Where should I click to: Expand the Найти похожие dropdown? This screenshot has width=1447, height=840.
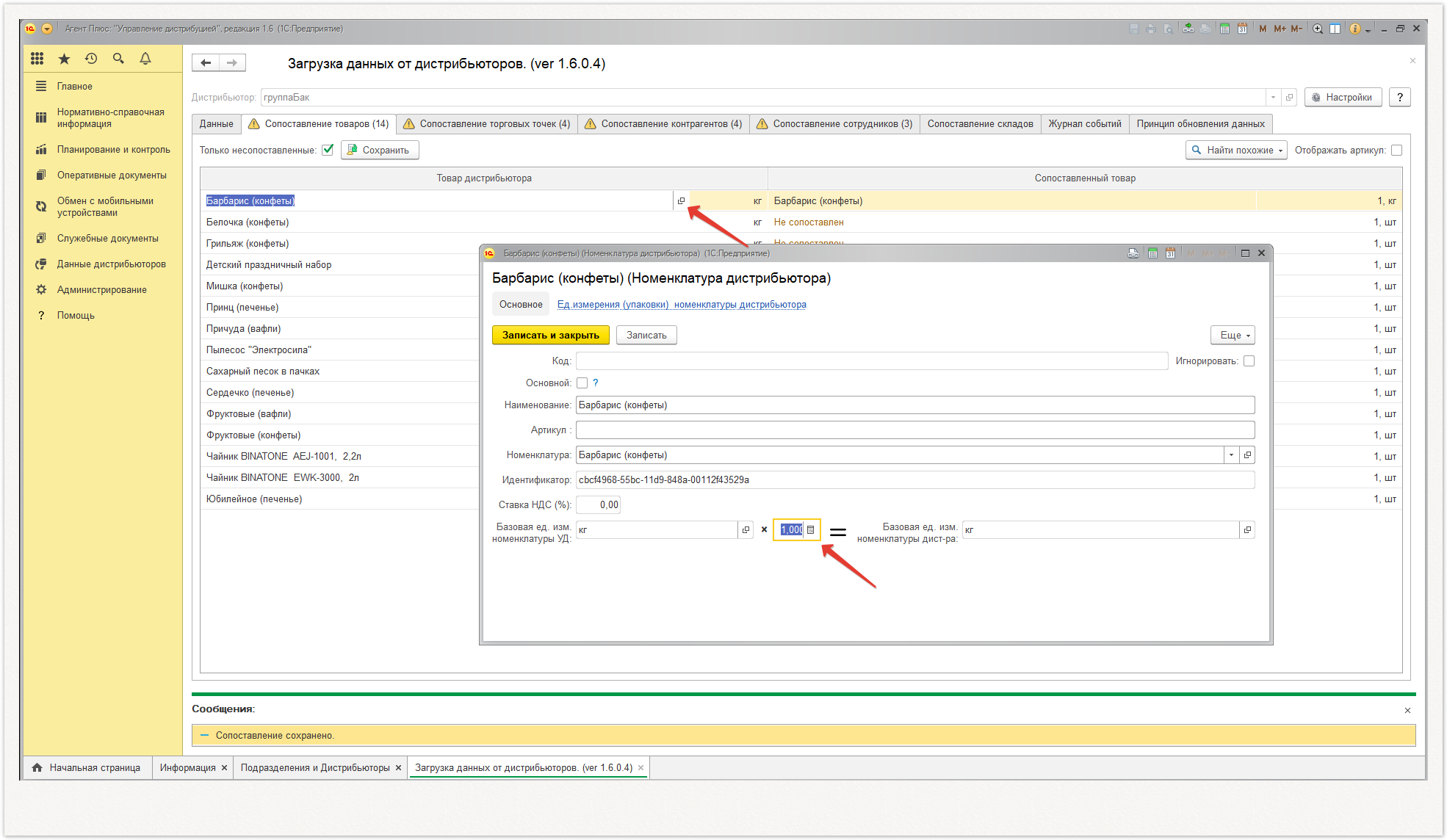[x=1280, y=151]
